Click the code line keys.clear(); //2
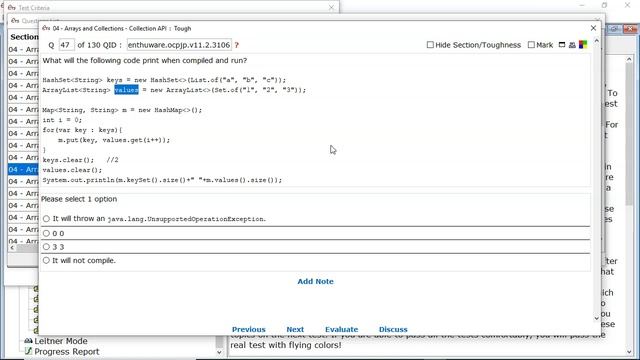Image resolution: width=640 pixels, height=360 pixels. pyautogui.click(x=80, y=160)
